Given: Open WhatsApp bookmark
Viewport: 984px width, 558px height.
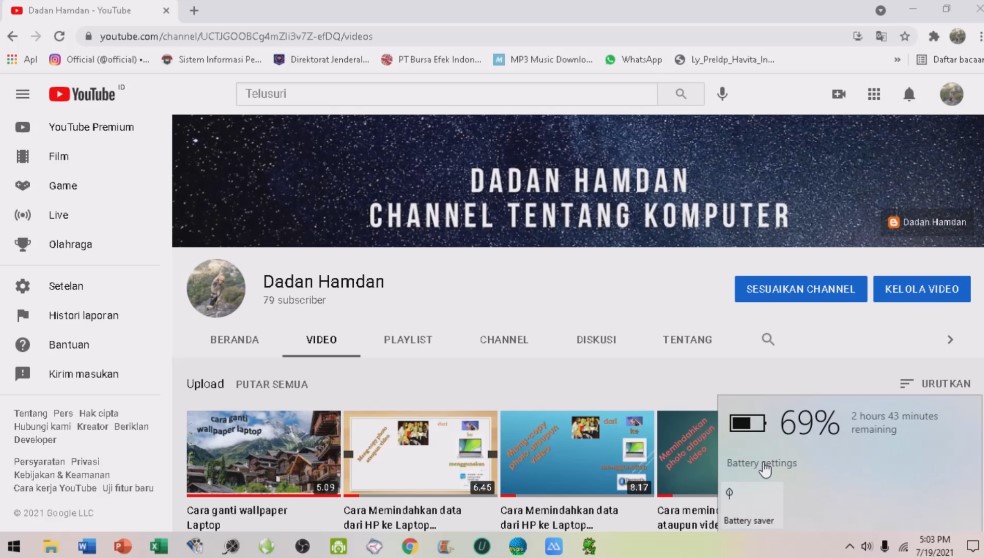Looking at the screenshot, I should [633, 60].
